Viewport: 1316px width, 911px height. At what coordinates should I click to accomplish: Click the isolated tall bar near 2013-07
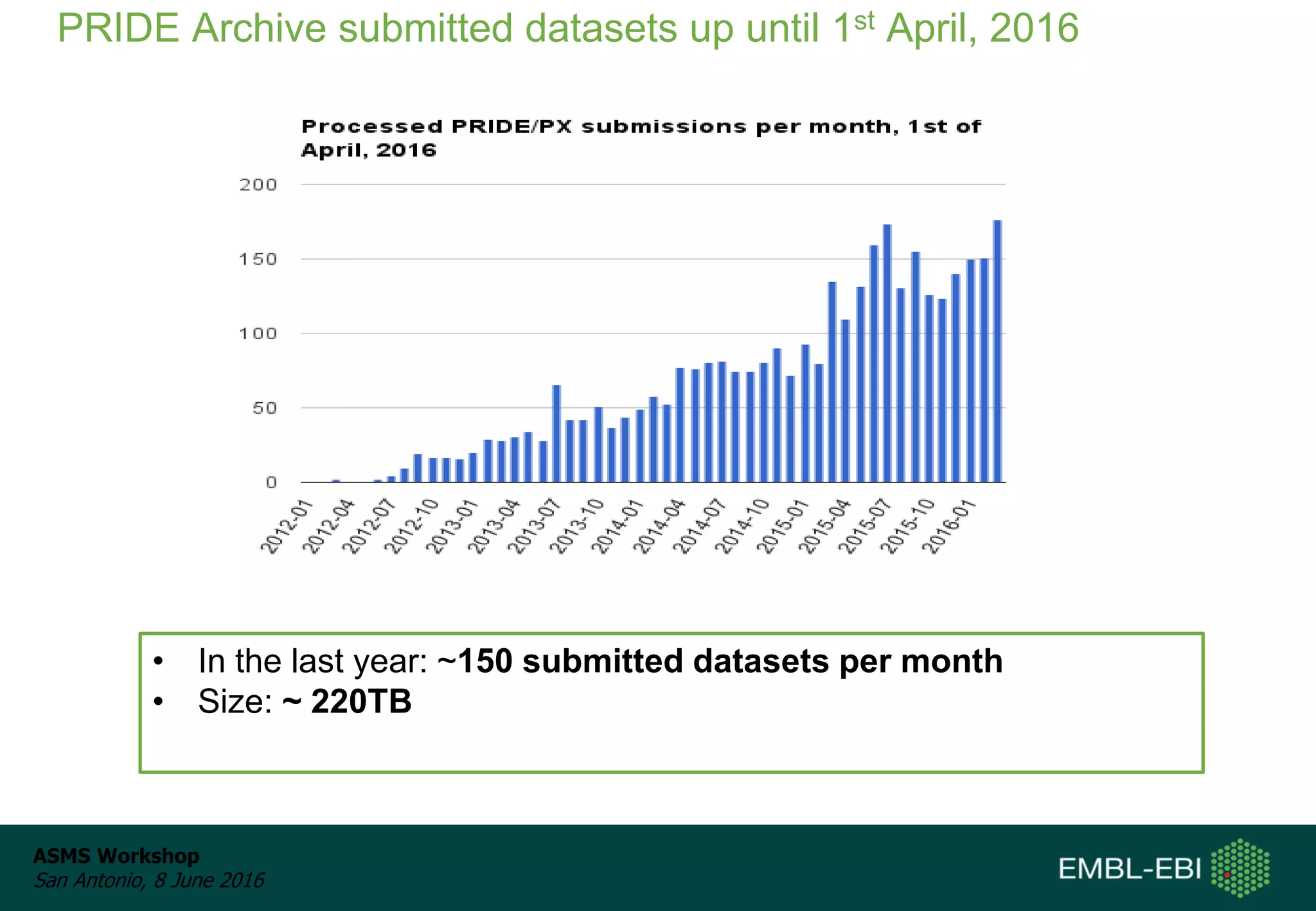pyautogui.click(x=556, y=434)
